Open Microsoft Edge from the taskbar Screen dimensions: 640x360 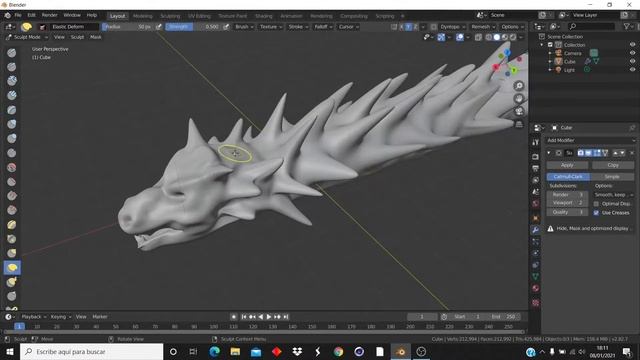pos(215,351)
